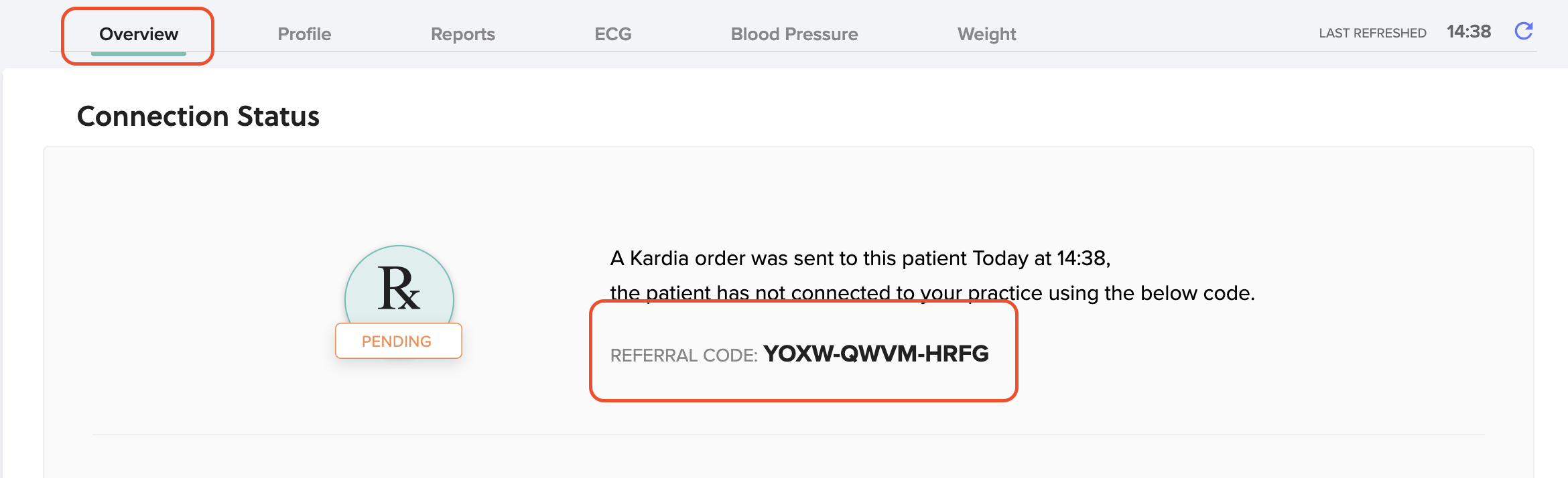
Task: Switch to the Overview tab
Action: pyautogui.click(x=139, y=34)
